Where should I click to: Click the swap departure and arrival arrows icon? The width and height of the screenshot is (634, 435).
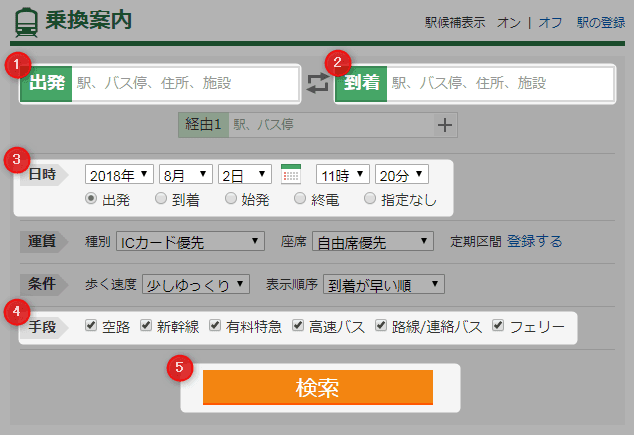[x=317, y=84]
